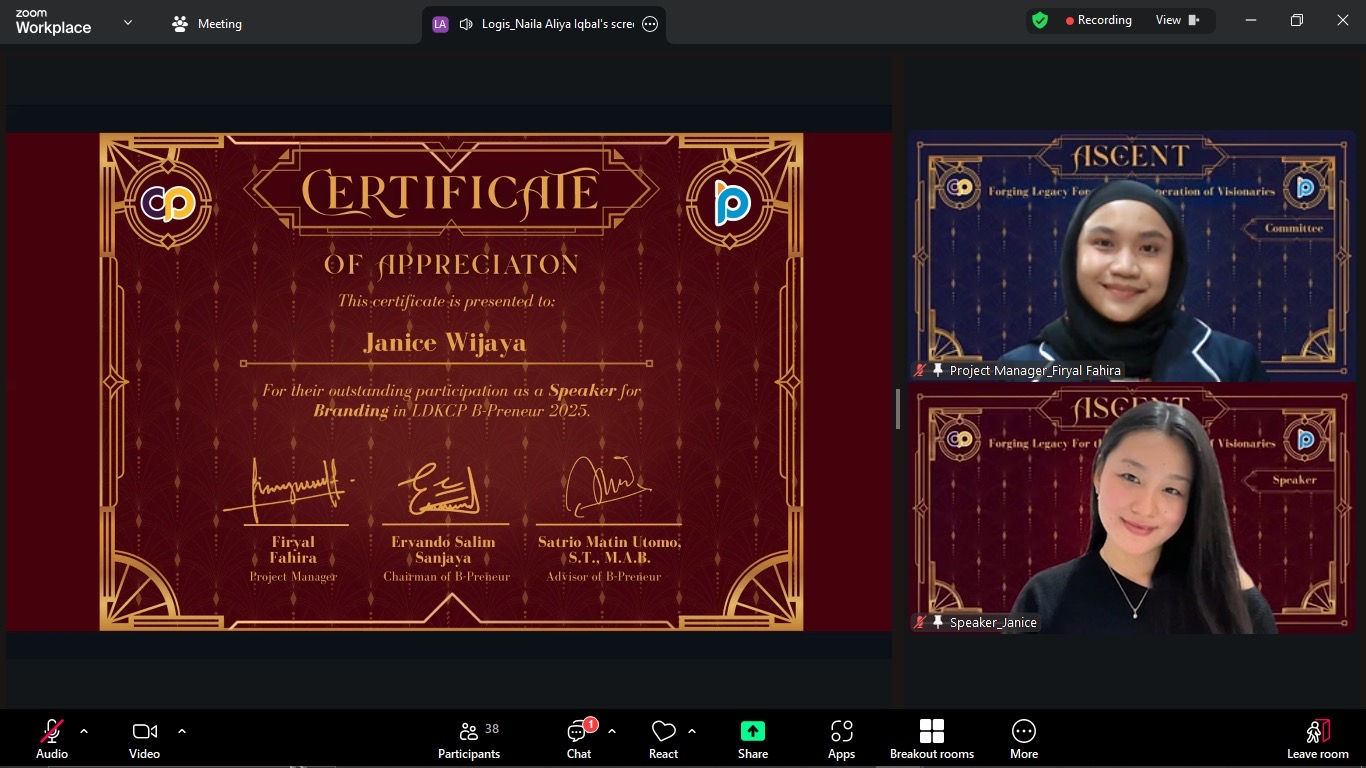The image size is (1366, 768).
Task: Expand the chat options arrow
Action: click(x=612, y=731)
